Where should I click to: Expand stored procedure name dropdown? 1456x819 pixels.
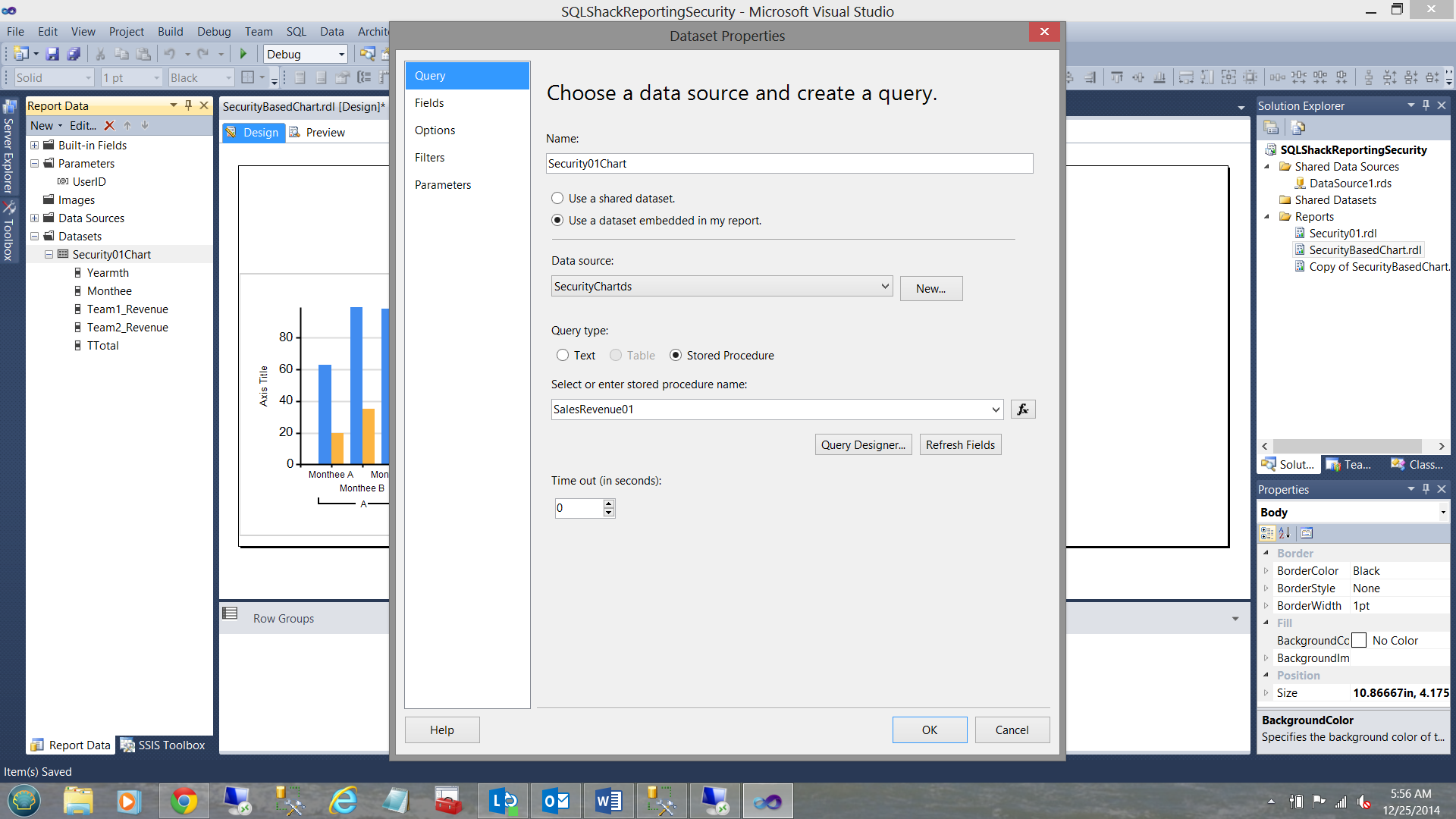point(995,409)
